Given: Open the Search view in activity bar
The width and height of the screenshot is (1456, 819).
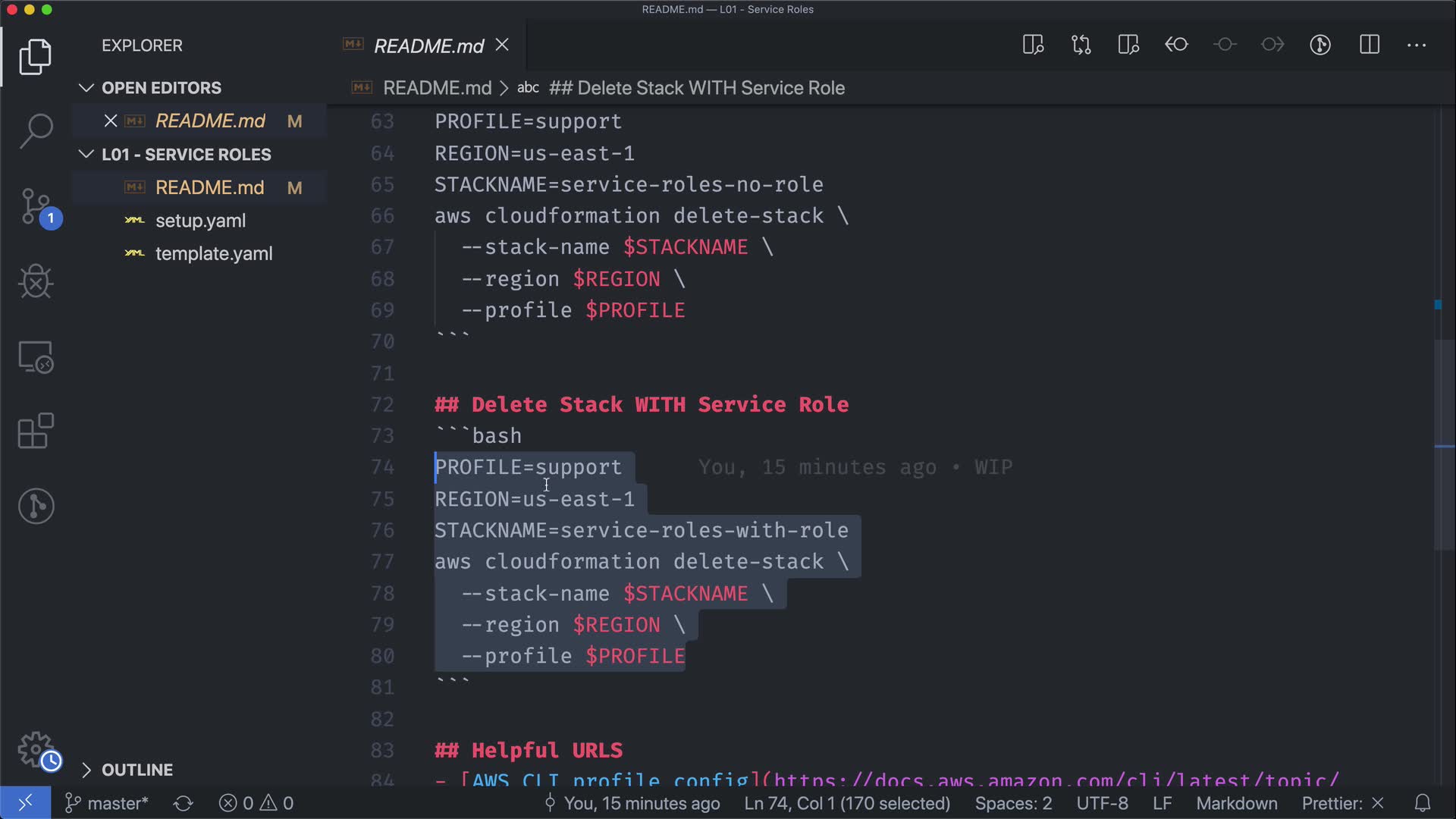Looking at the screenshot, I should (36, 130).
